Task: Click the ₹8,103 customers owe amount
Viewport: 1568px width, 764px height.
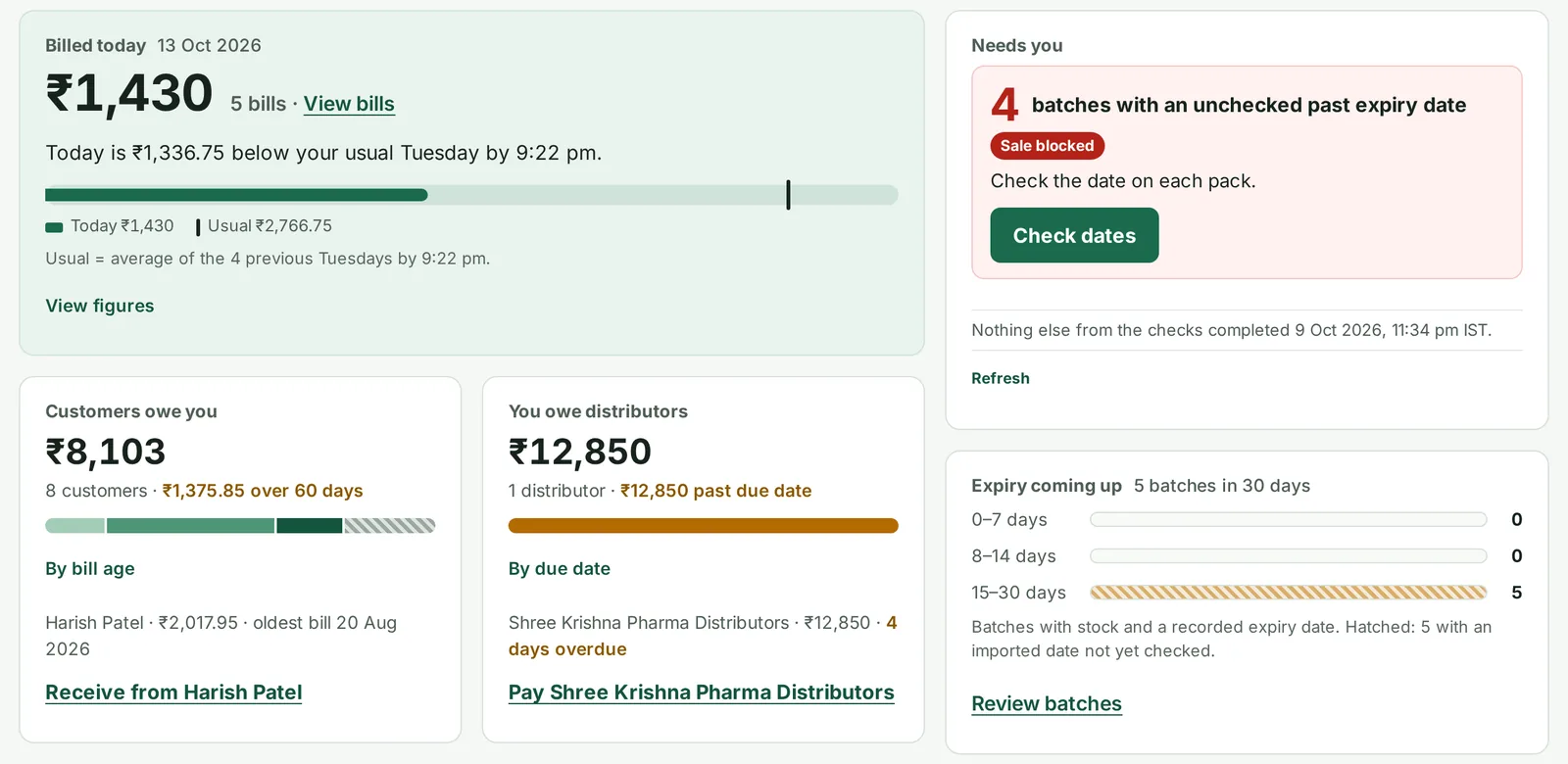Action: point(106,452)
